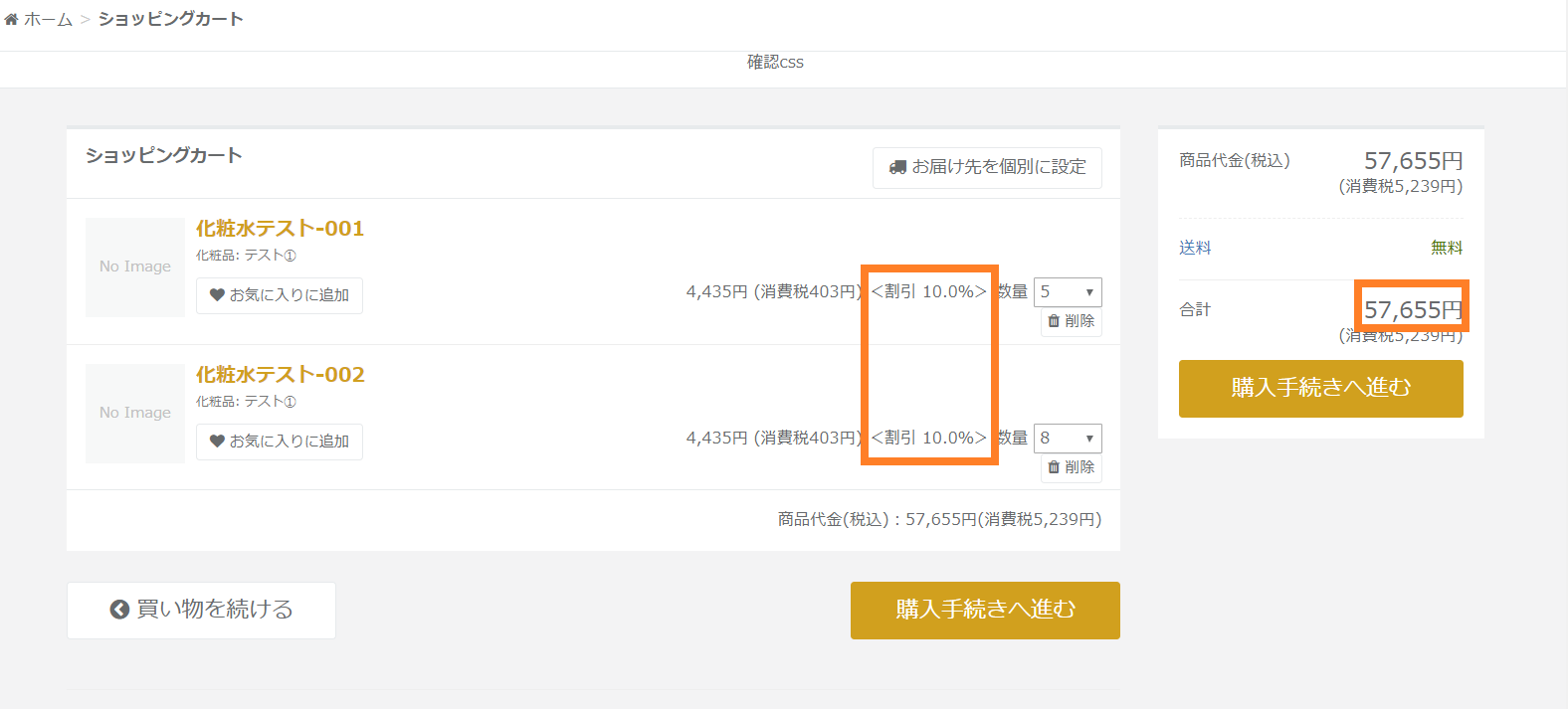Open product link 化粧水テスト-002
Image resolution: width=1568 pixels, height=709 pixels.
point(280,375)
